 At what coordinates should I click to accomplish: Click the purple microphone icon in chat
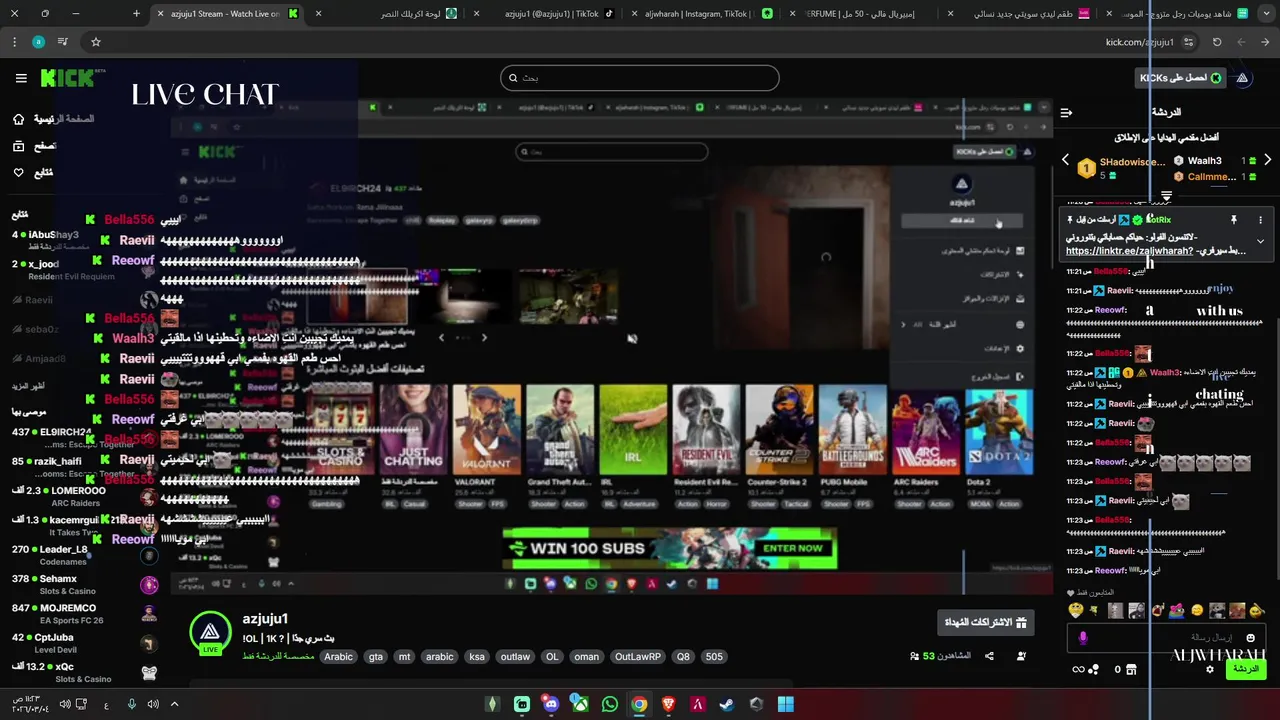(x=1083, y=638)
